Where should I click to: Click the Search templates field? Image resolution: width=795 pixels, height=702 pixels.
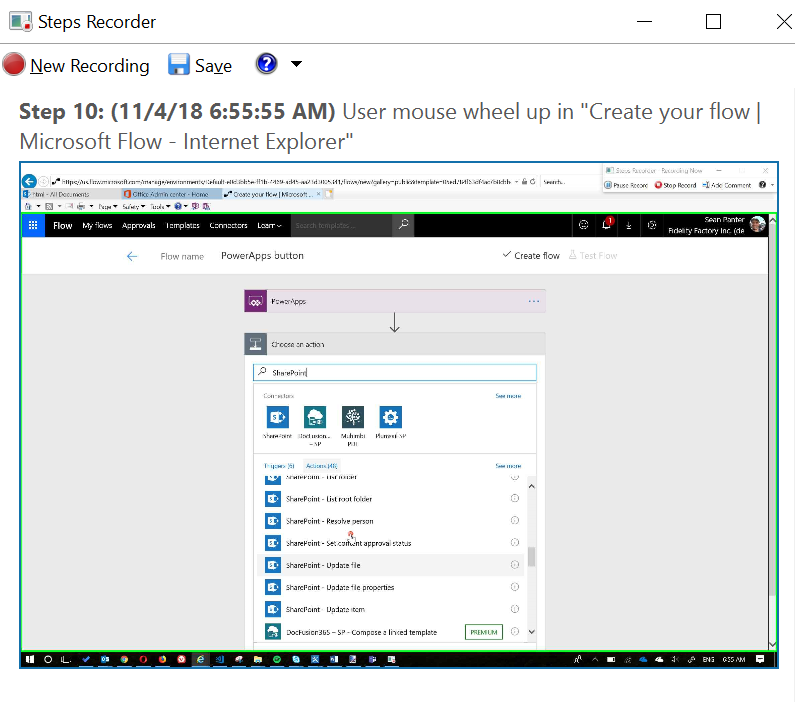[x=342, y=225]
